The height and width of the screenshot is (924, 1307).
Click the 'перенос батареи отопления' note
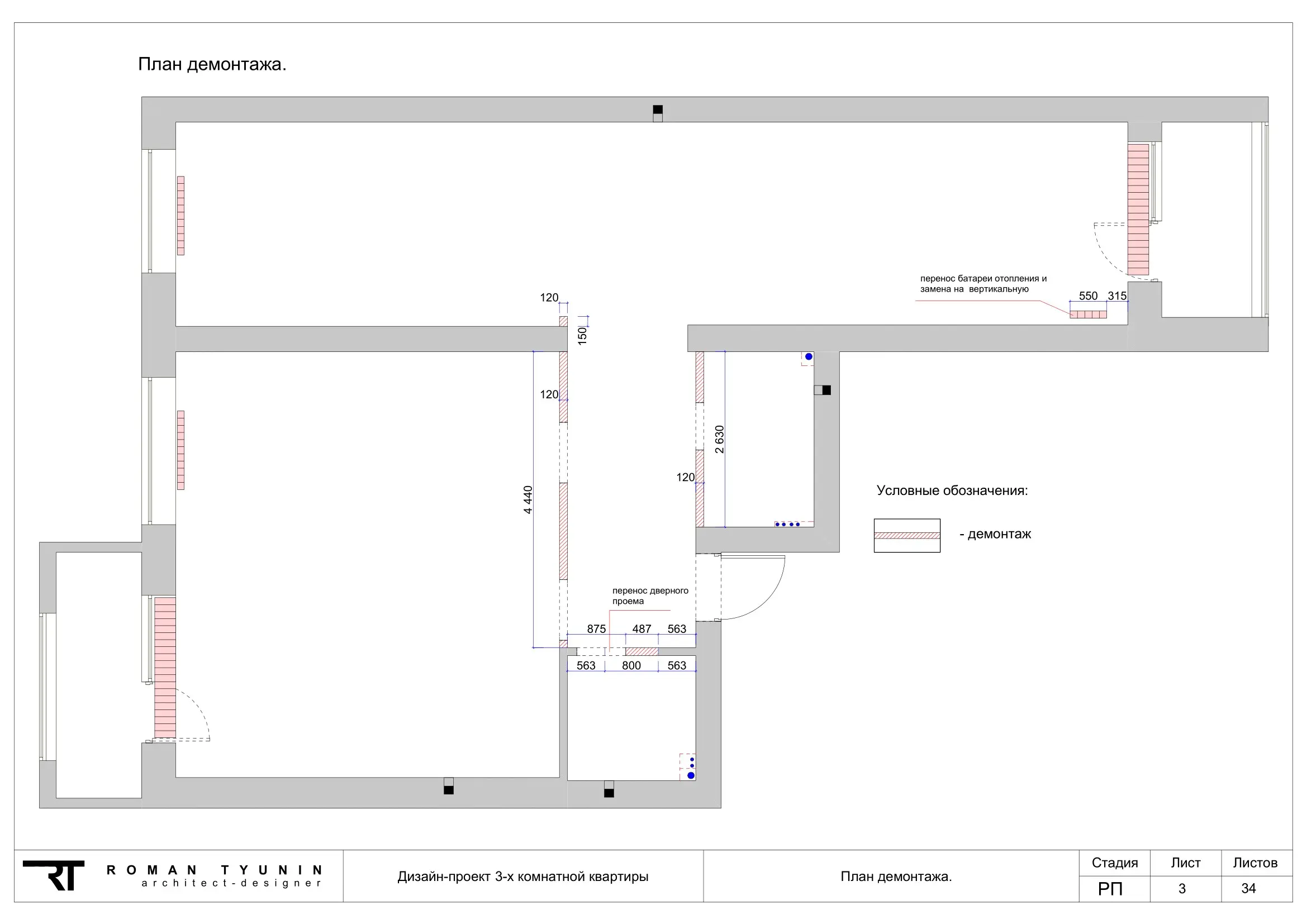pyautogui.click(x=983, y=283)
